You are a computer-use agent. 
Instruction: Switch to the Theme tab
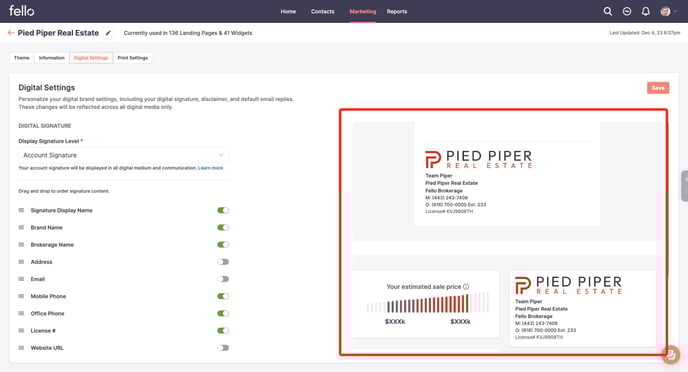(x=22, y=58)
